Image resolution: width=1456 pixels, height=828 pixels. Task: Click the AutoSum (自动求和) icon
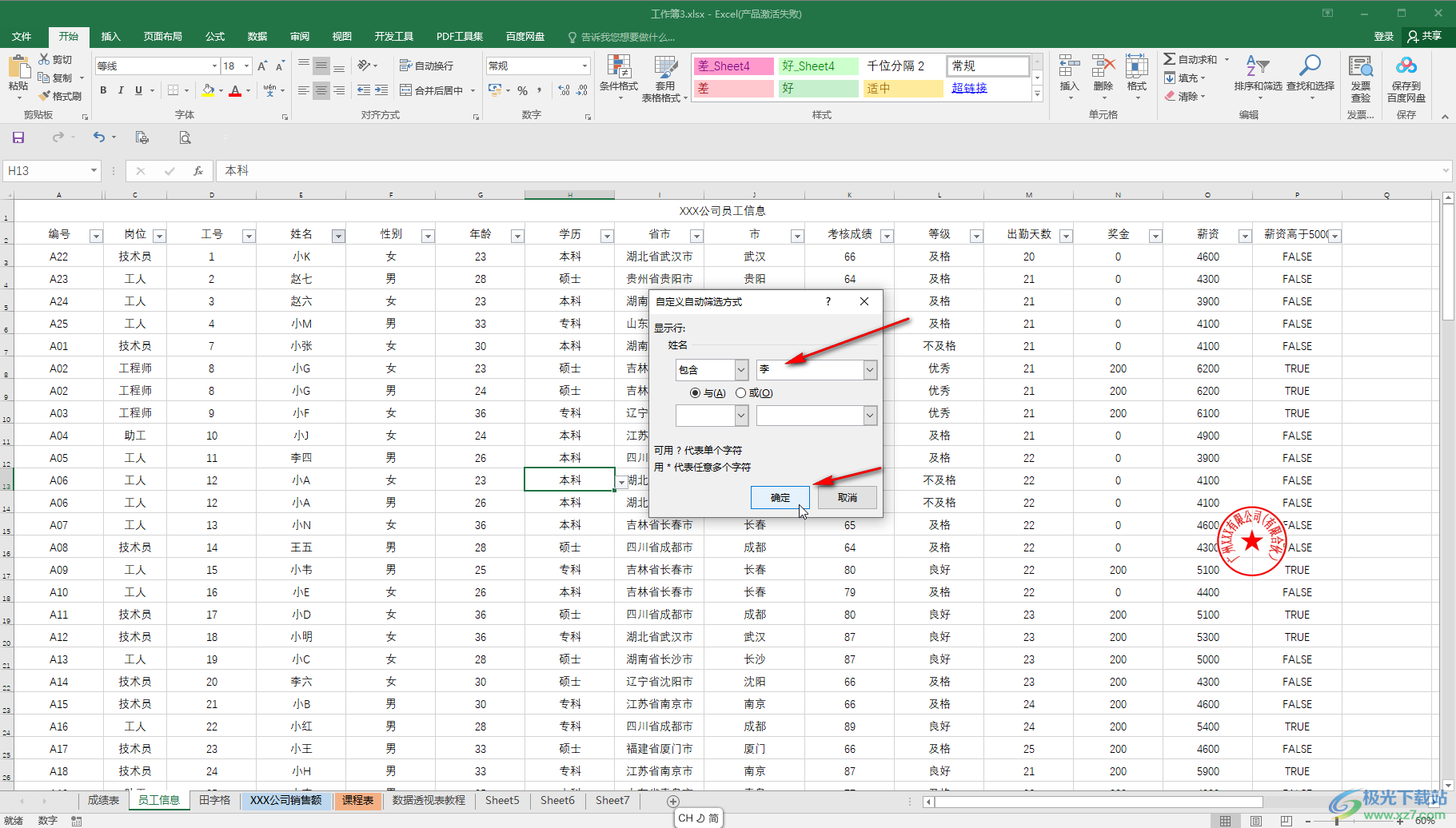pos(1170,59)
